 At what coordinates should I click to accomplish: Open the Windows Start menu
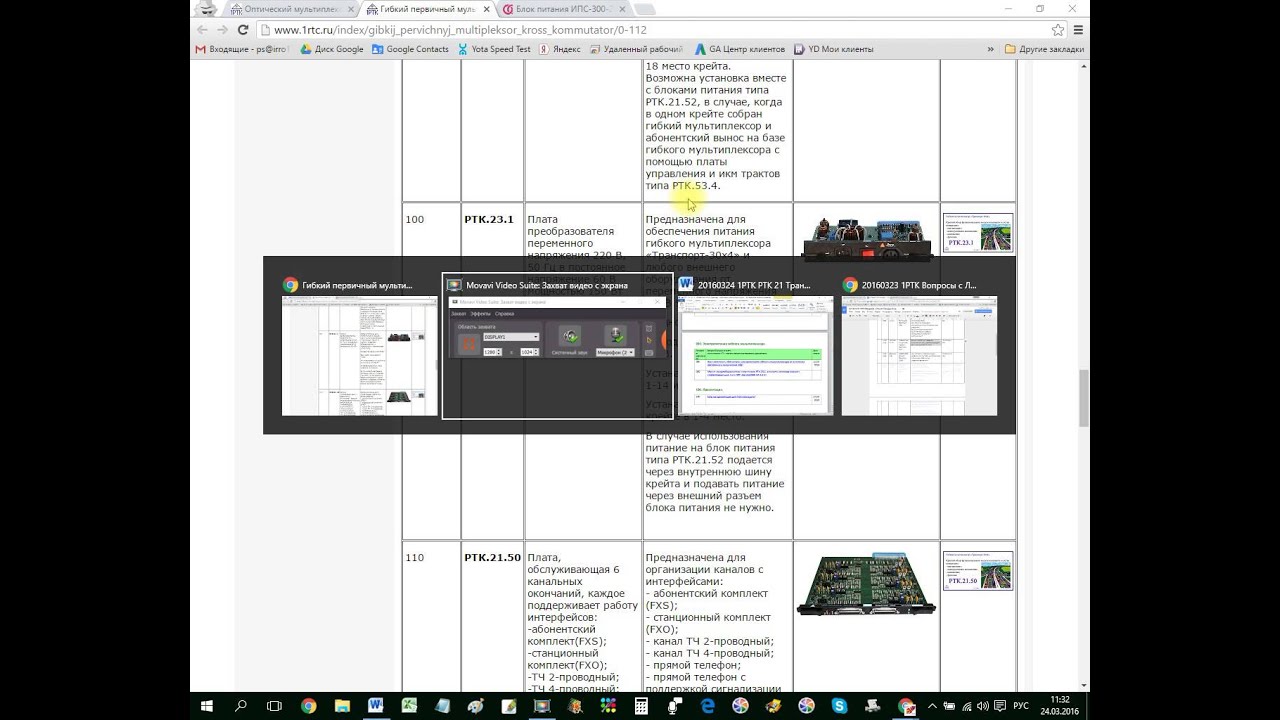tap(205, 706)
